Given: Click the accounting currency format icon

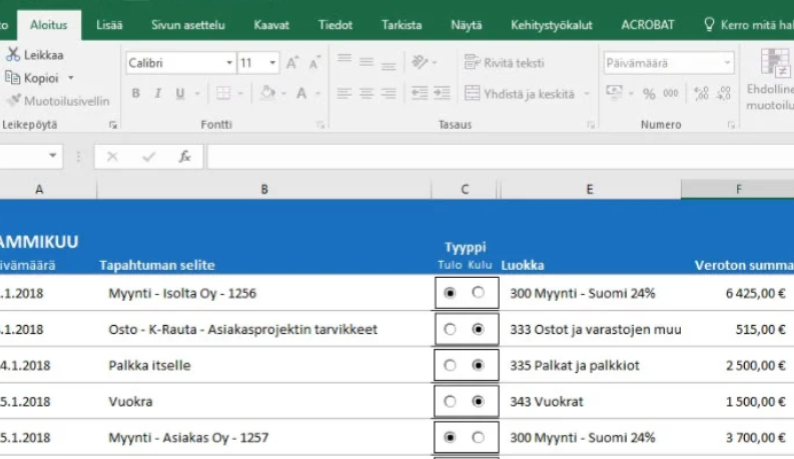Looking at the screenshot, I should pyautogui.click(x=614, y=93).
